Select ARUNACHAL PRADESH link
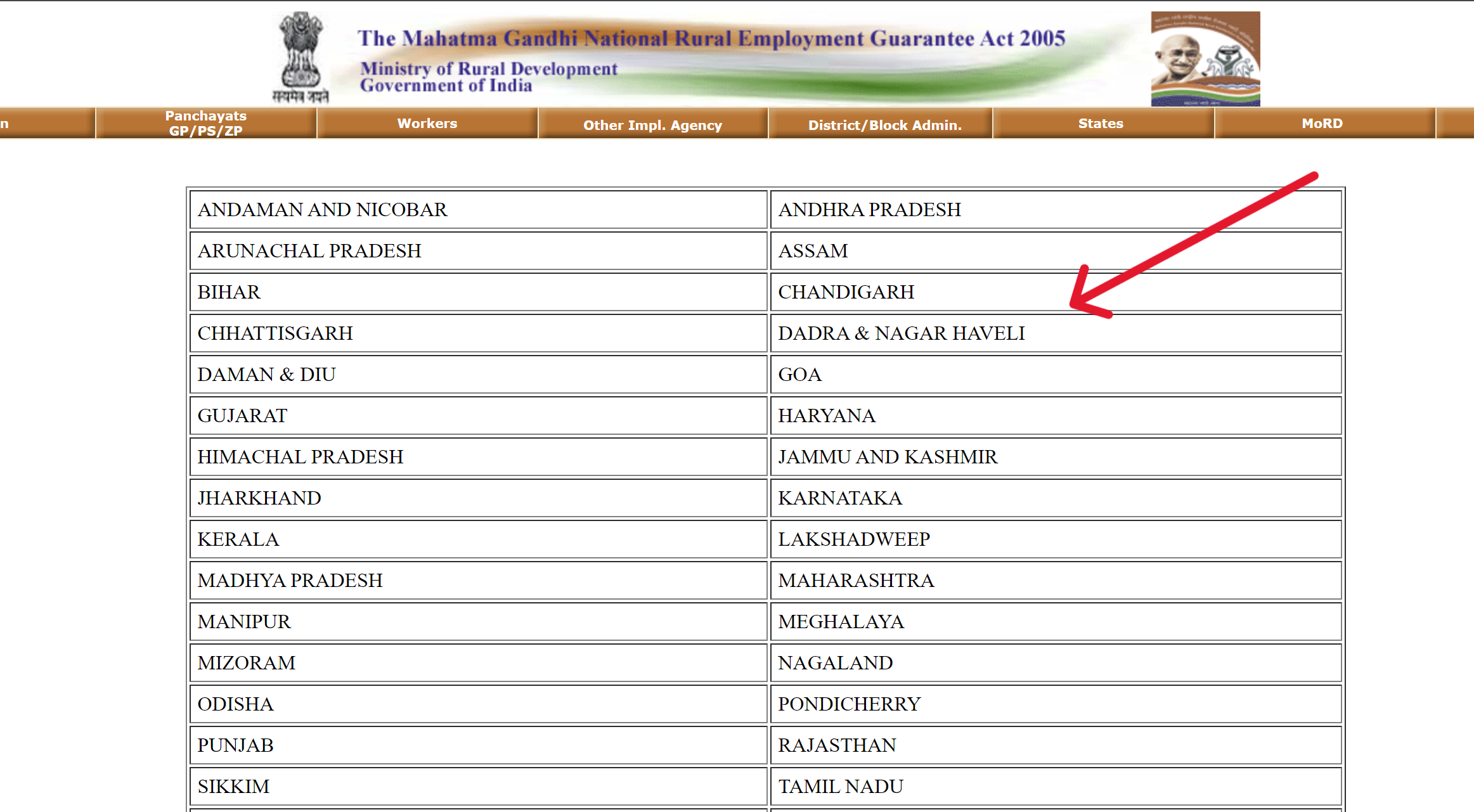This screenshot has width=1474, height=812. tap(309, 251)
